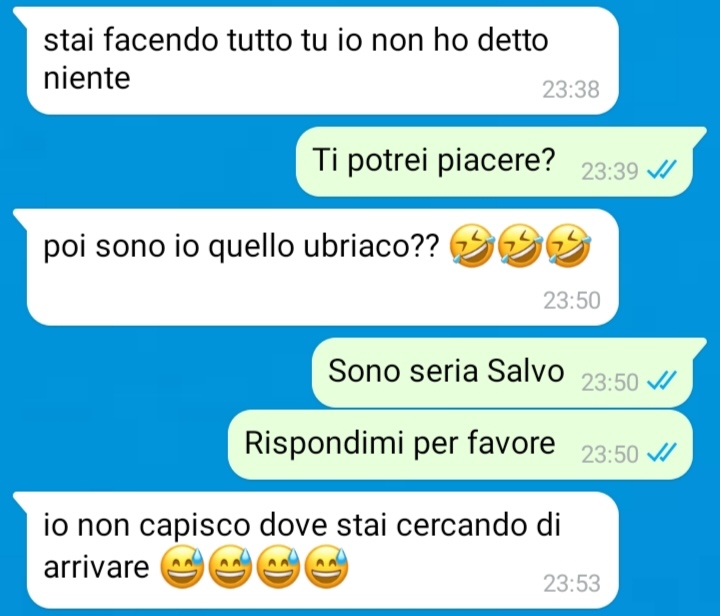Tap the 'Rispondimi per favore' message

tap(460, 444)
